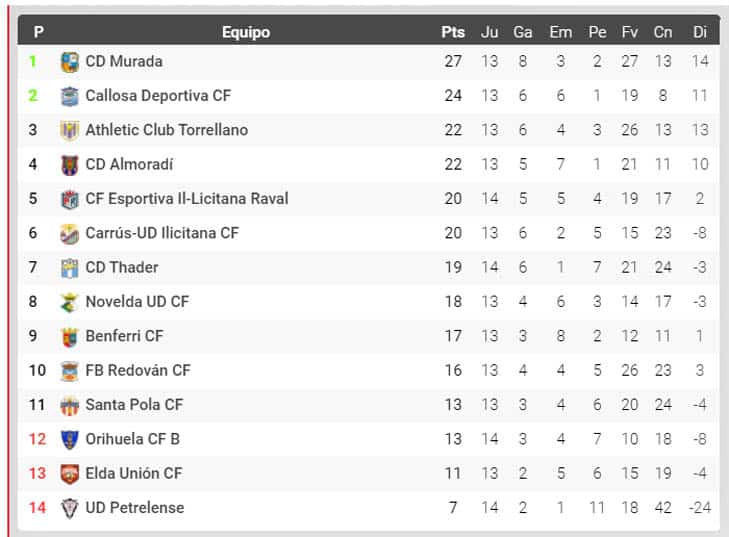Click the Santa Pola CF crest
The width and height of the screenshot is (729, 537).
tap(70, 405)
